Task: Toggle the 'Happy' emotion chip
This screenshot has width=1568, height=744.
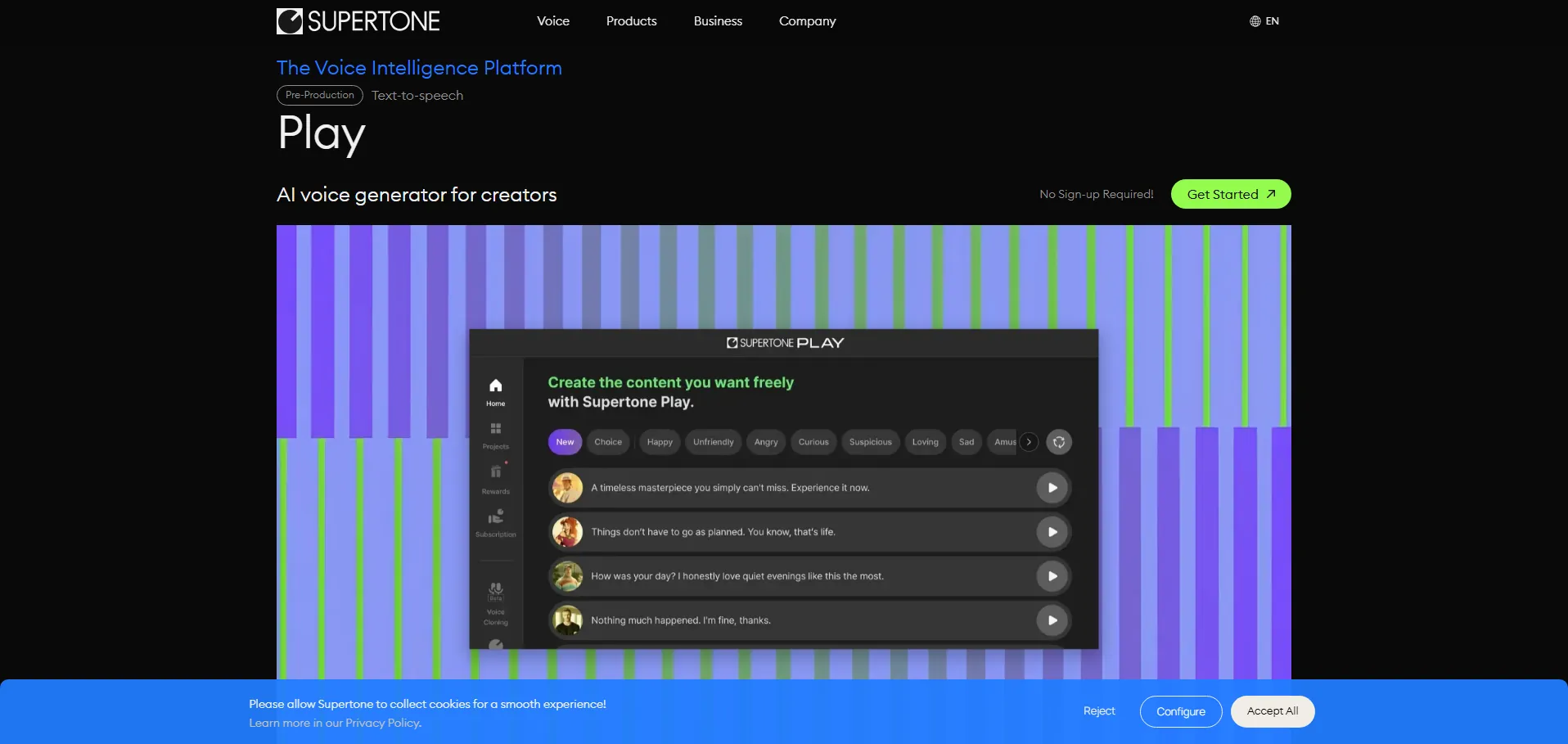Action: point(660,442)
